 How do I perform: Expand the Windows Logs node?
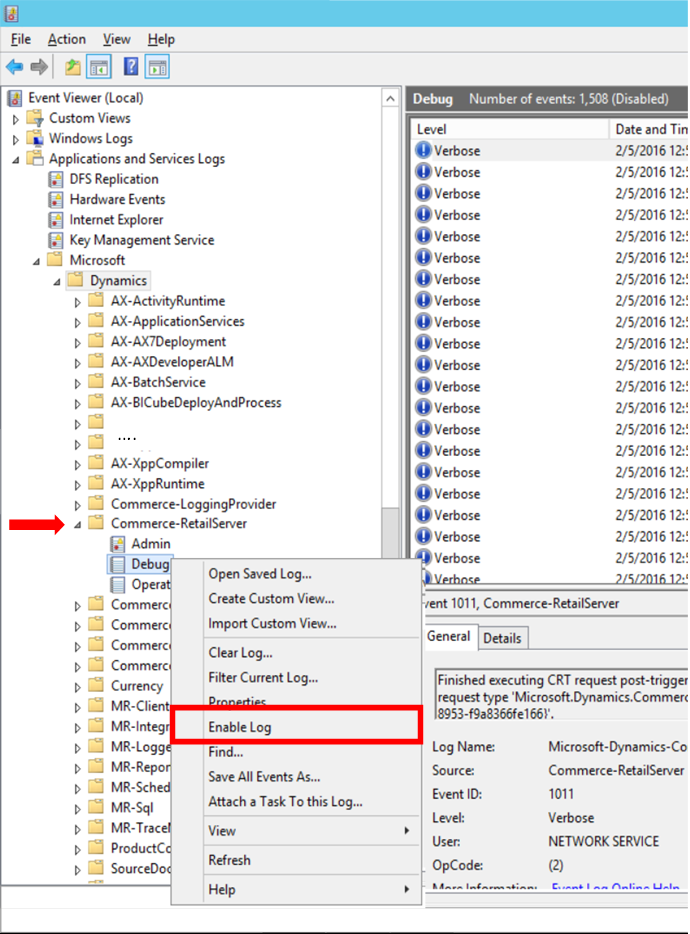tap(15, 140)
